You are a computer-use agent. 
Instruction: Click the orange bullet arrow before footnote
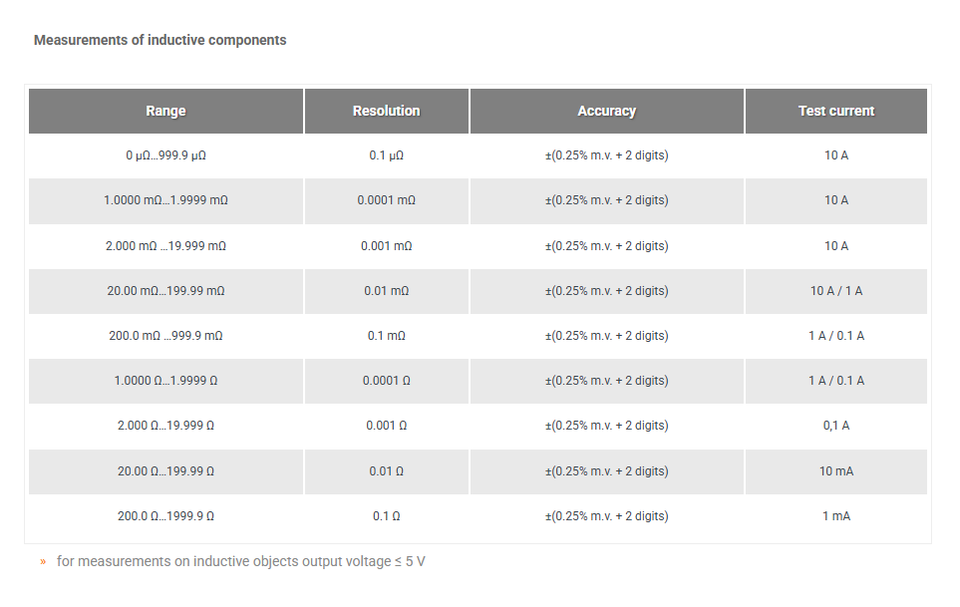click(43, 562)
